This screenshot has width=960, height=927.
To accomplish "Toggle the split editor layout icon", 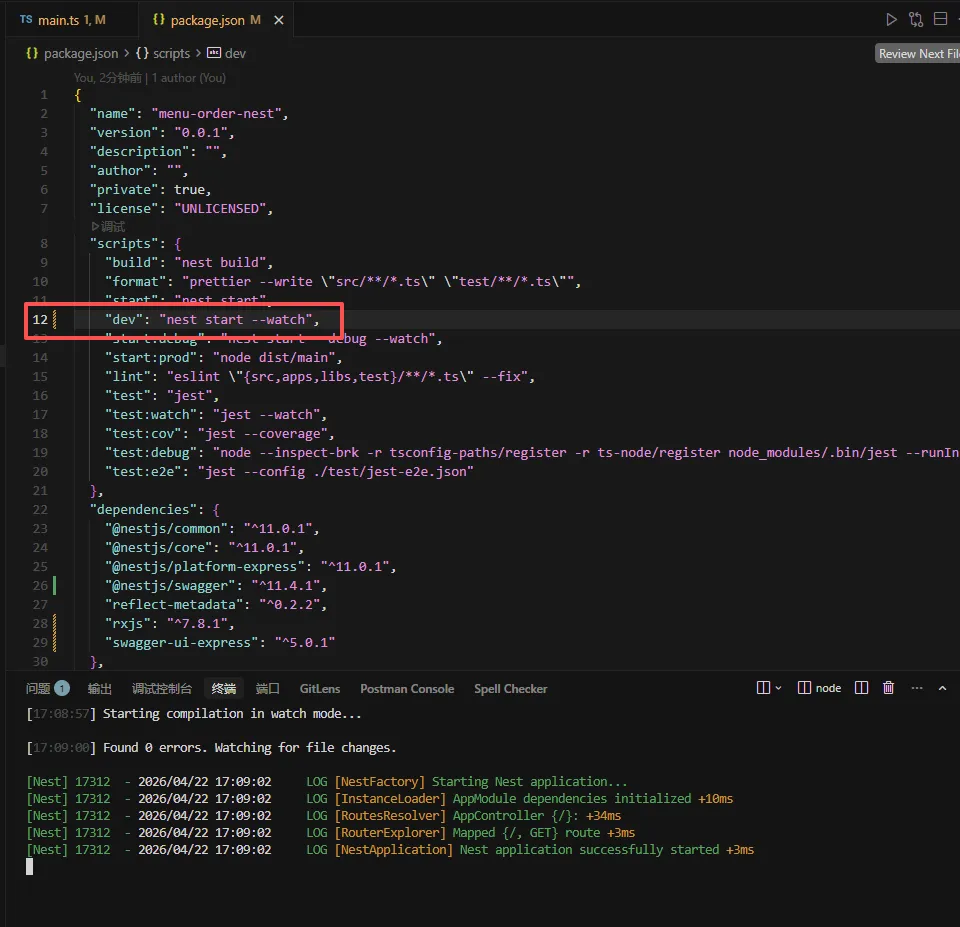I will click(940, 20).
